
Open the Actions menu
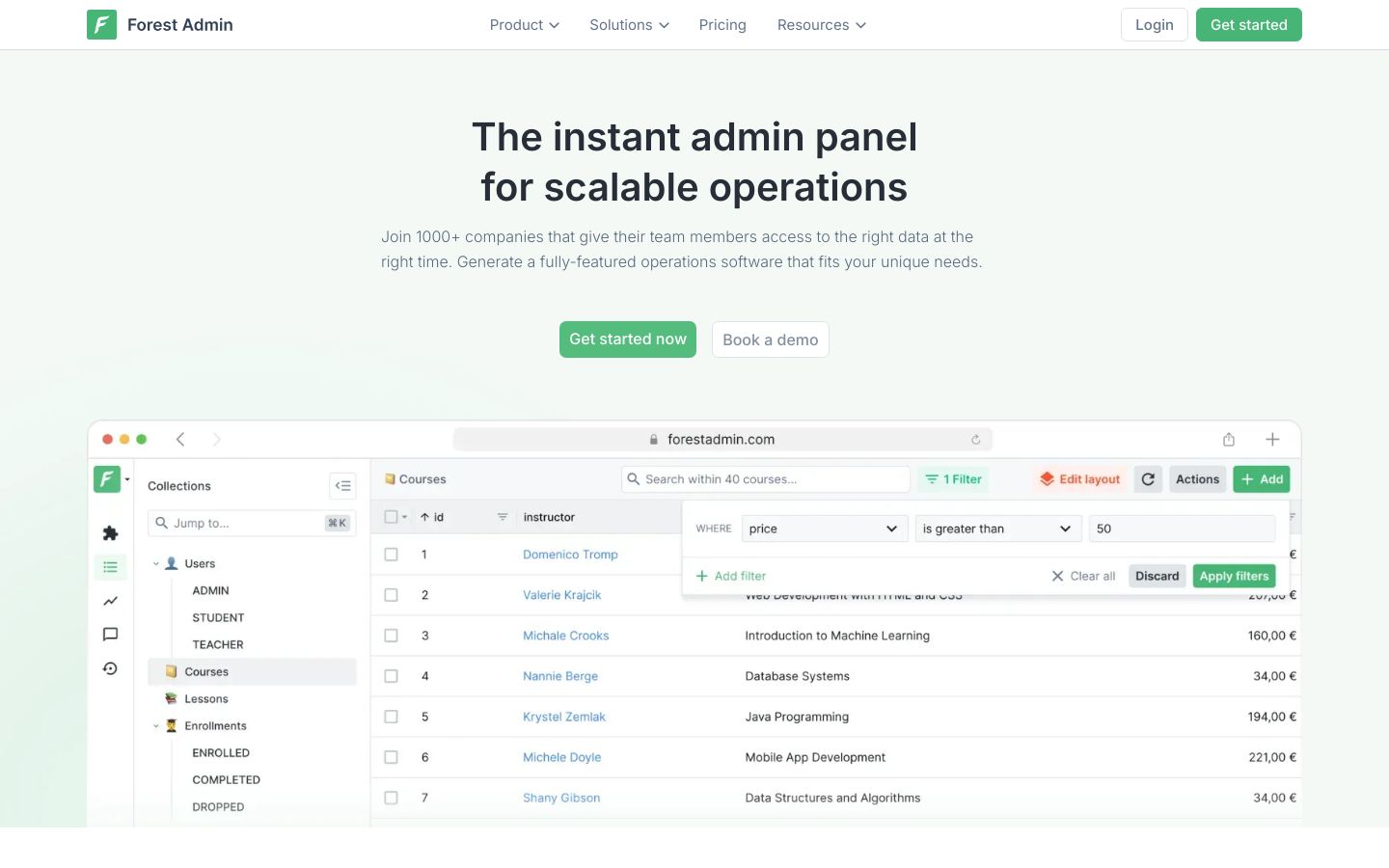[x=1197, y=479]
